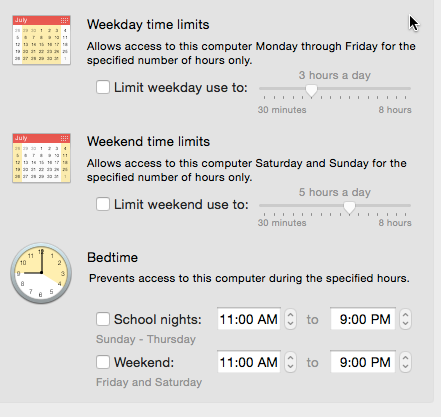Select the School nights 11:00 AM start field
Viewport: 441px width, 417px height.
tap(249, 319)
